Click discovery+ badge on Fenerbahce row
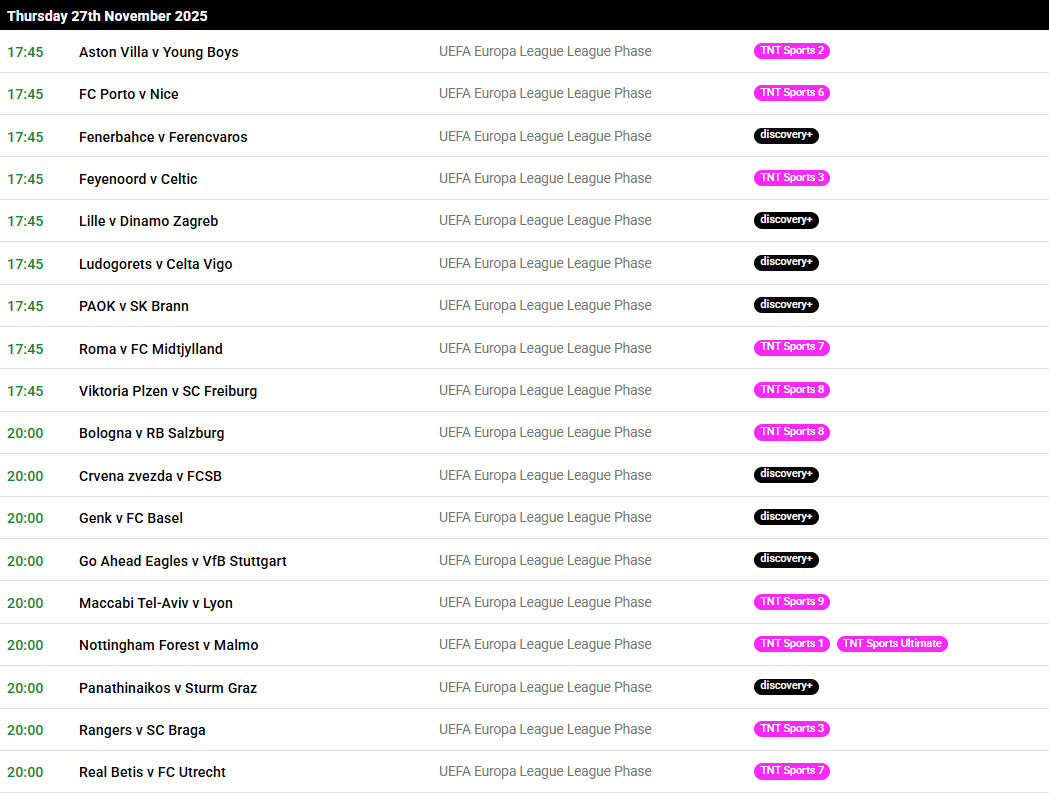The width and height of the screenshot is (1049, 793). pos(786,135)
